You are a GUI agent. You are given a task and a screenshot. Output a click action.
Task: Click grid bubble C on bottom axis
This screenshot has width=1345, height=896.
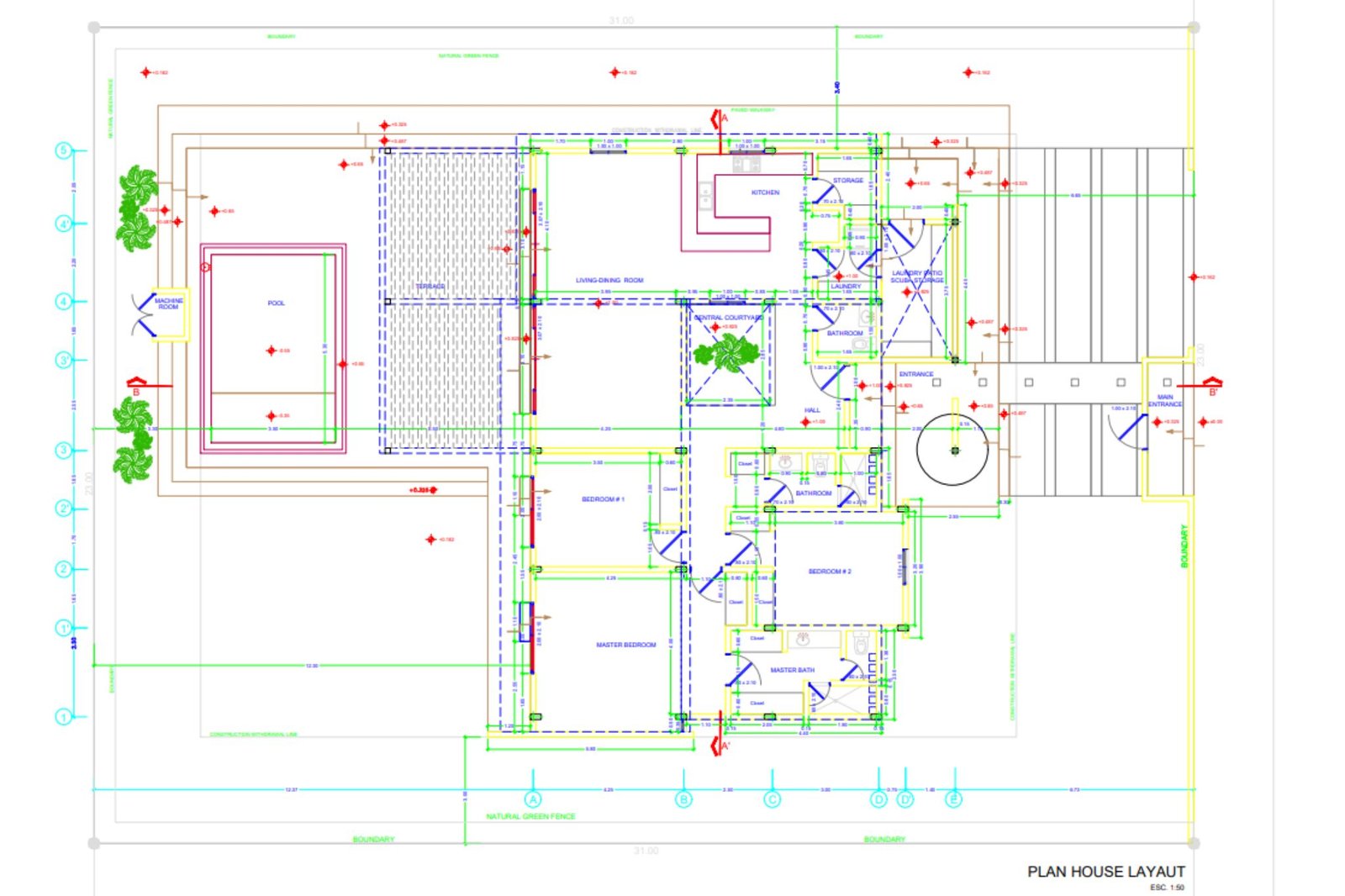[x=772, y=799]
